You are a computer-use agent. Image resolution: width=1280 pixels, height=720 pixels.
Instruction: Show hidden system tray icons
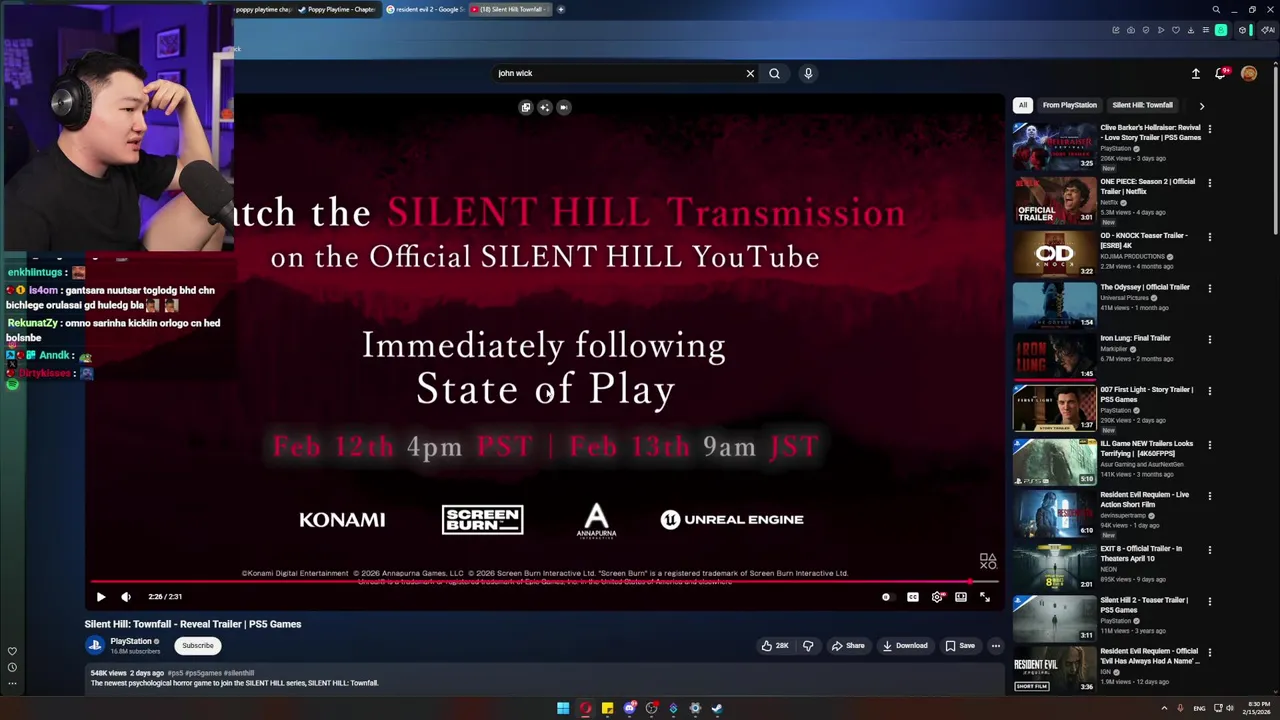(x=1164, y=708)
